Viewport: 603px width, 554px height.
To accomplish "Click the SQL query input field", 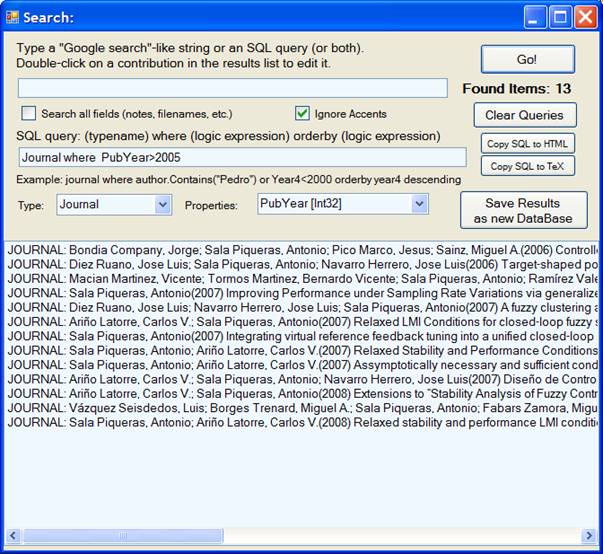I will point(242,157).
